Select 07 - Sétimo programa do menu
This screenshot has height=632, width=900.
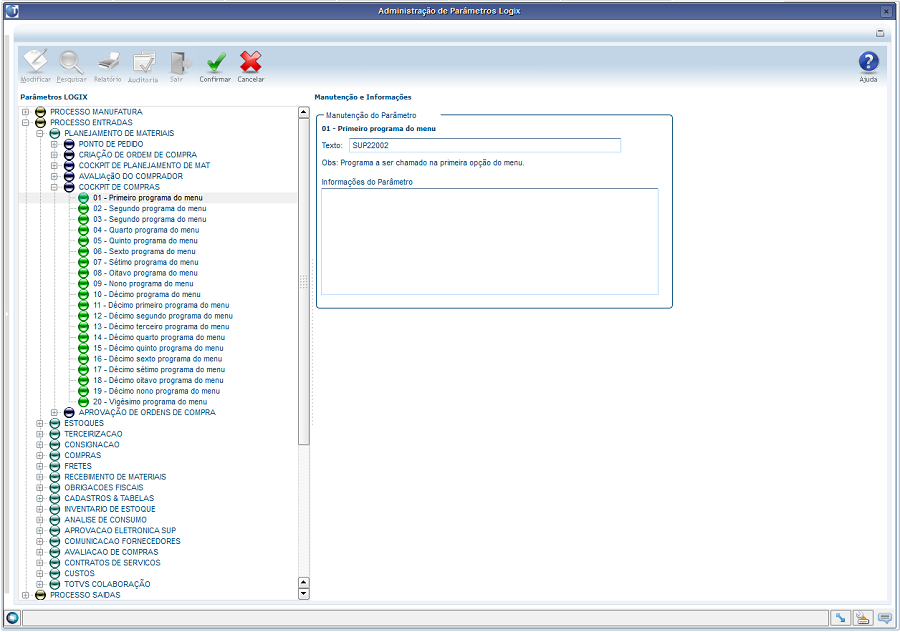point(146,262)
